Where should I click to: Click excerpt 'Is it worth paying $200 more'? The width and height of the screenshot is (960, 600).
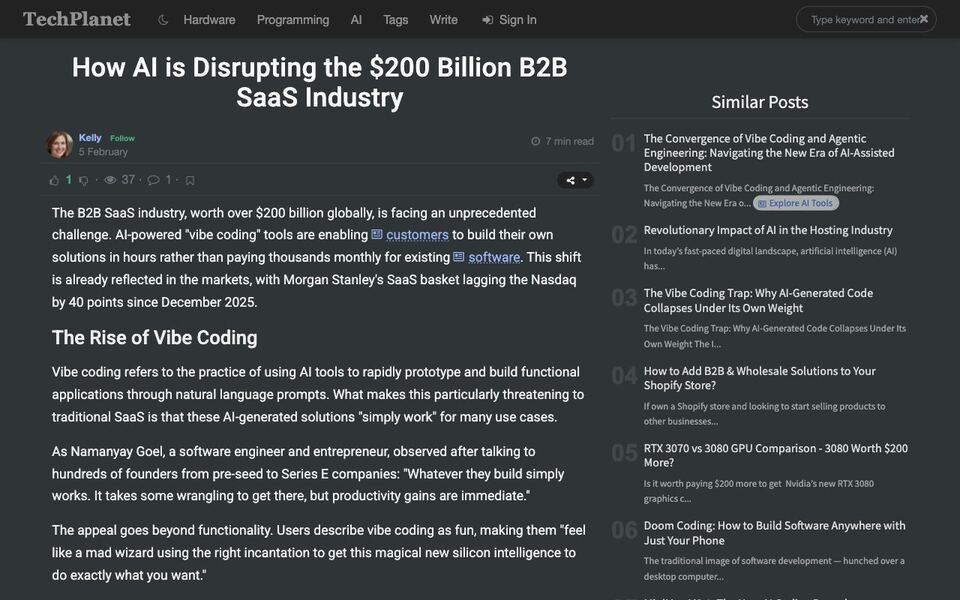[759, 491]
